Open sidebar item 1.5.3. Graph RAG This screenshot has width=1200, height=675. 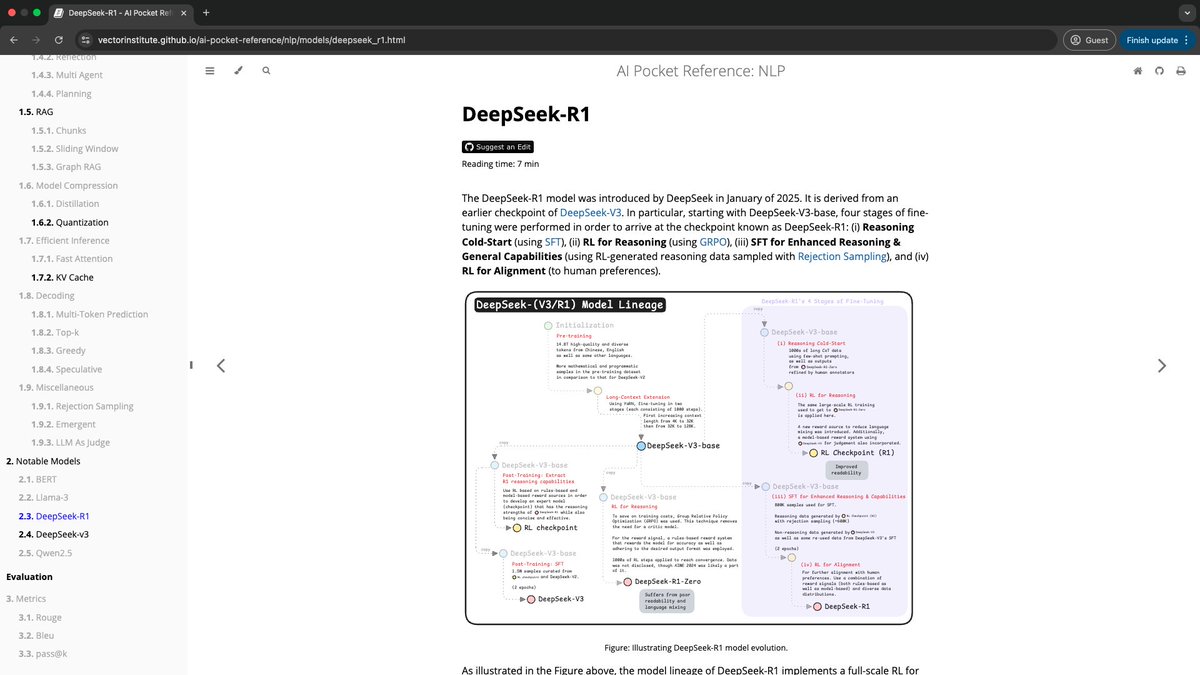click(x=65, y=167)
